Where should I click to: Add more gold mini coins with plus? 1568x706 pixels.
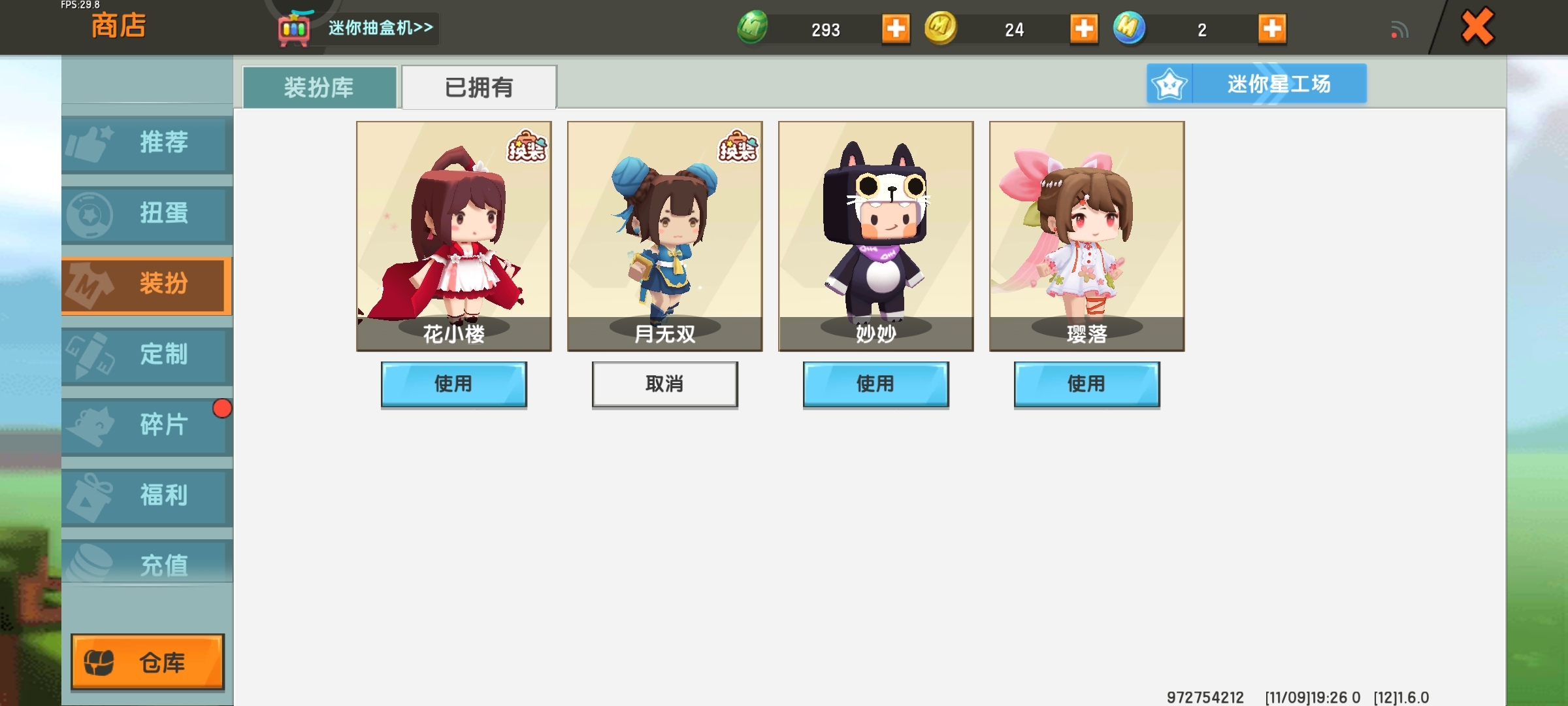pos(1084,29)
